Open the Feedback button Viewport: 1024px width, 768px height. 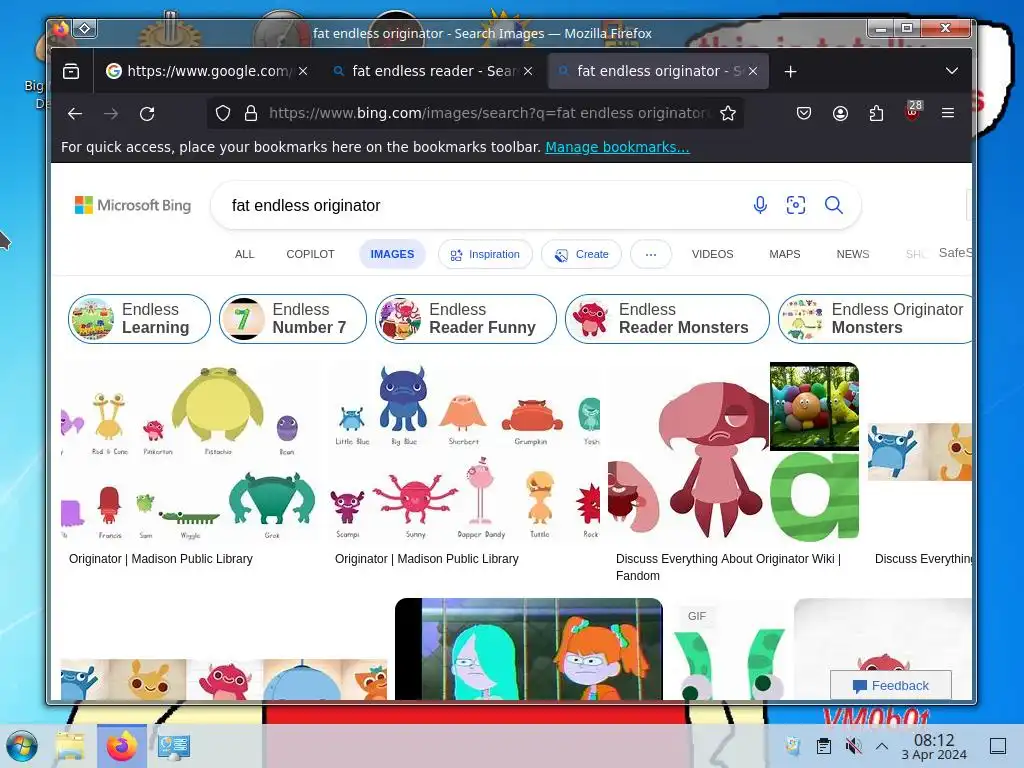pos(891,685)
